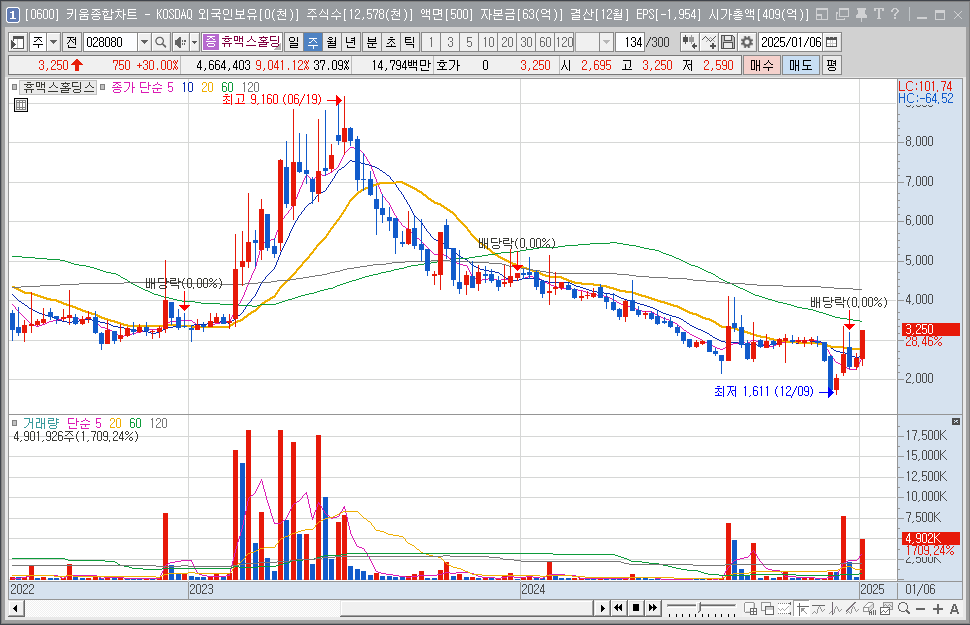This screenshot has width=970, height=625.
Task: Pin the window with pushpin icon
Action: point(861,14)
